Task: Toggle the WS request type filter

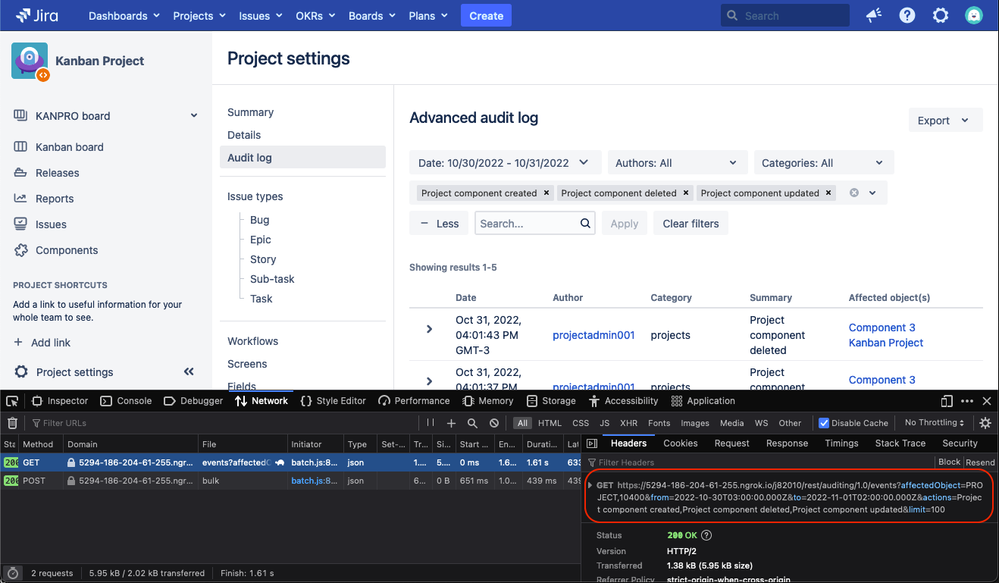Action: click(x=761, y=423)
